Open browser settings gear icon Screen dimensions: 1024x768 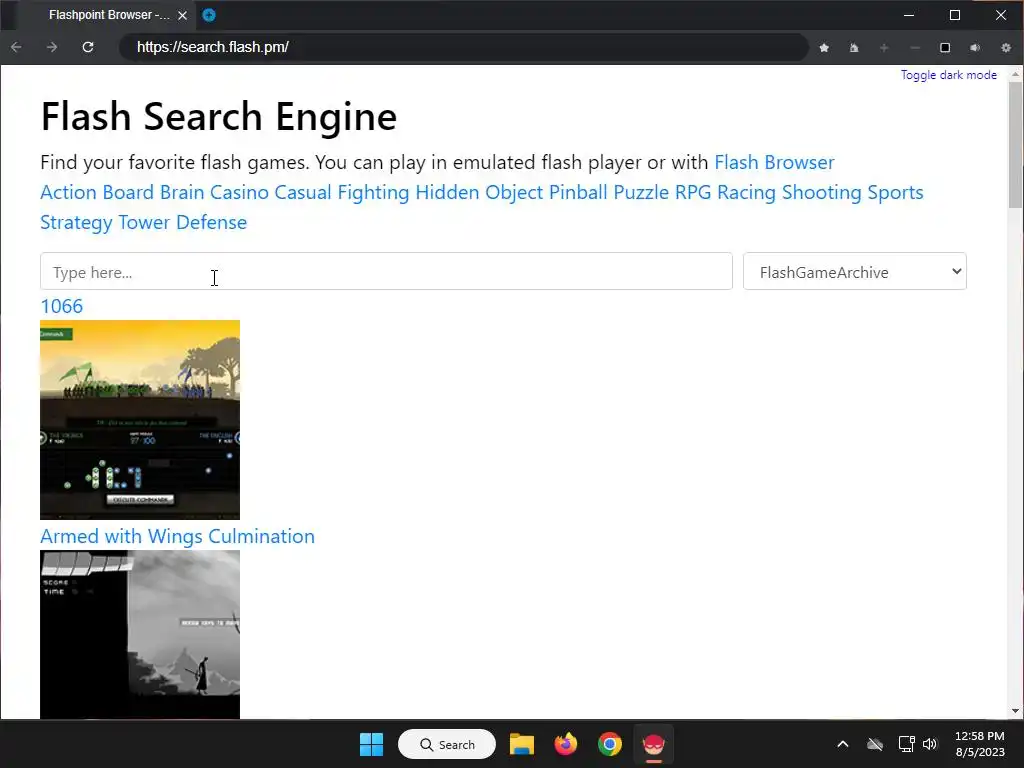point(1006,48)
